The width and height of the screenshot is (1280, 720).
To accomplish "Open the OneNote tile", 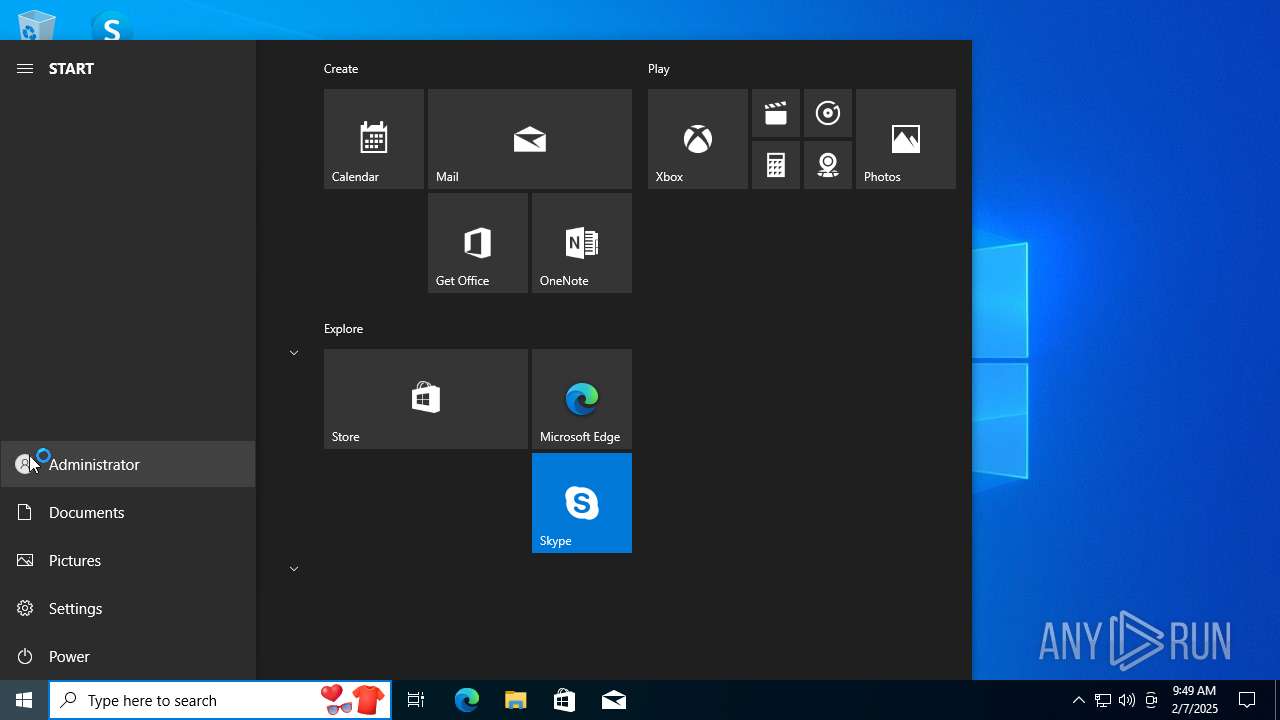I will tap(582, 243).
